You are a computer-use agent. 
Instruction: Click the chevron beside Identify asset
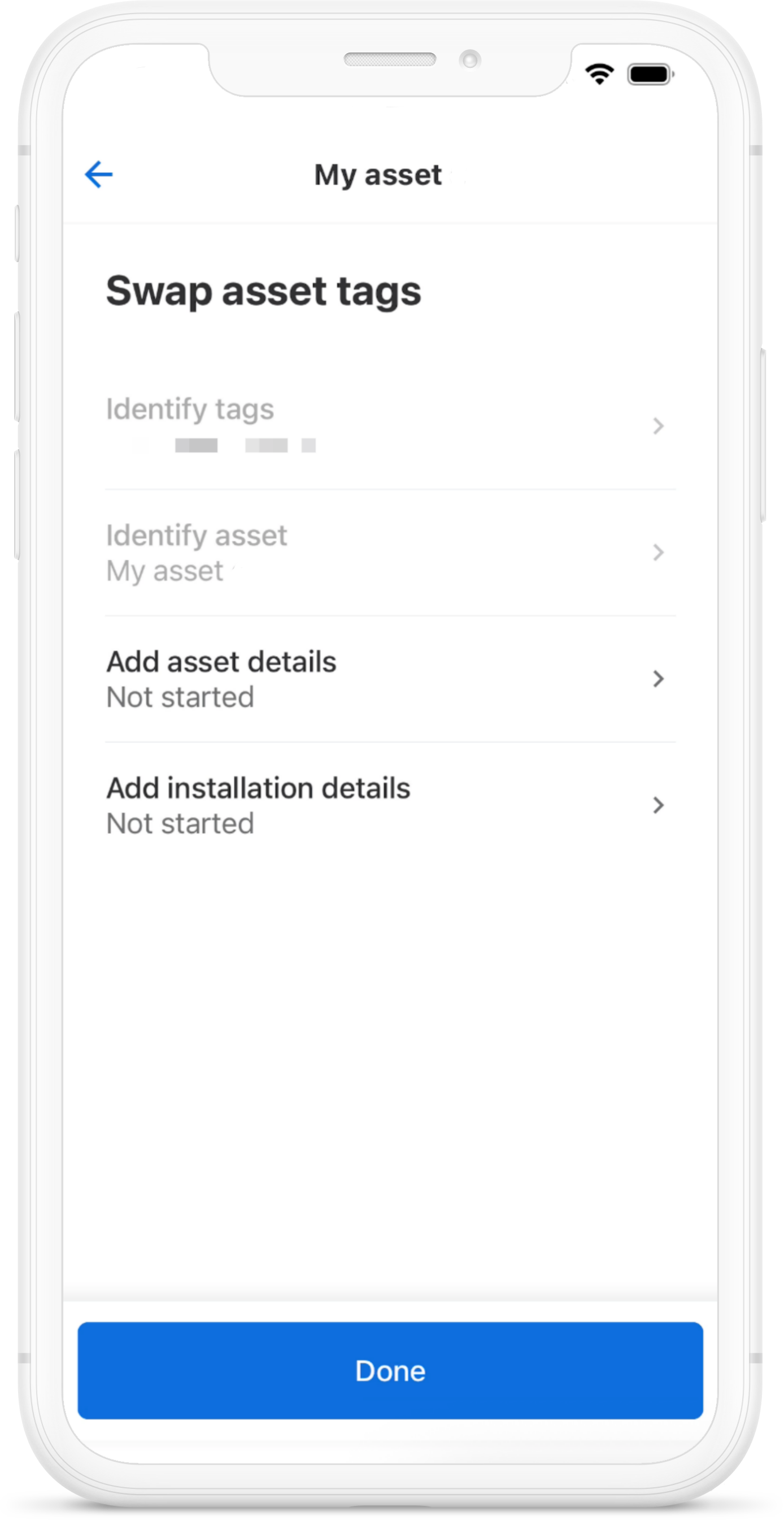pyautogui.click(x=659, y=552)
